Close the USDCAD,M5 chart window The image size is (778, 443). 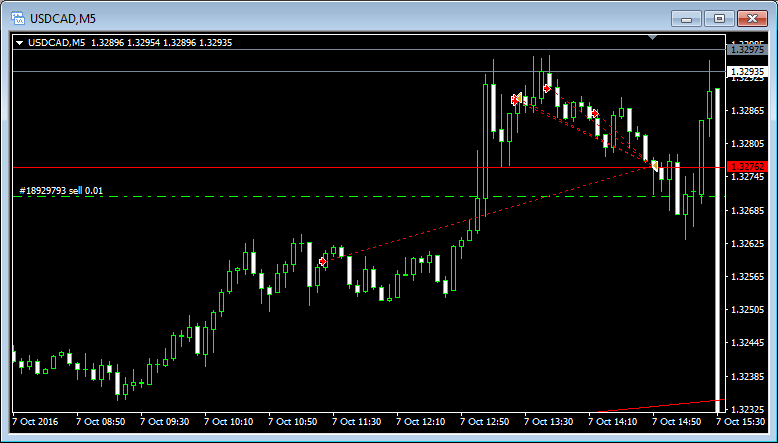click(x=752, y=19)
